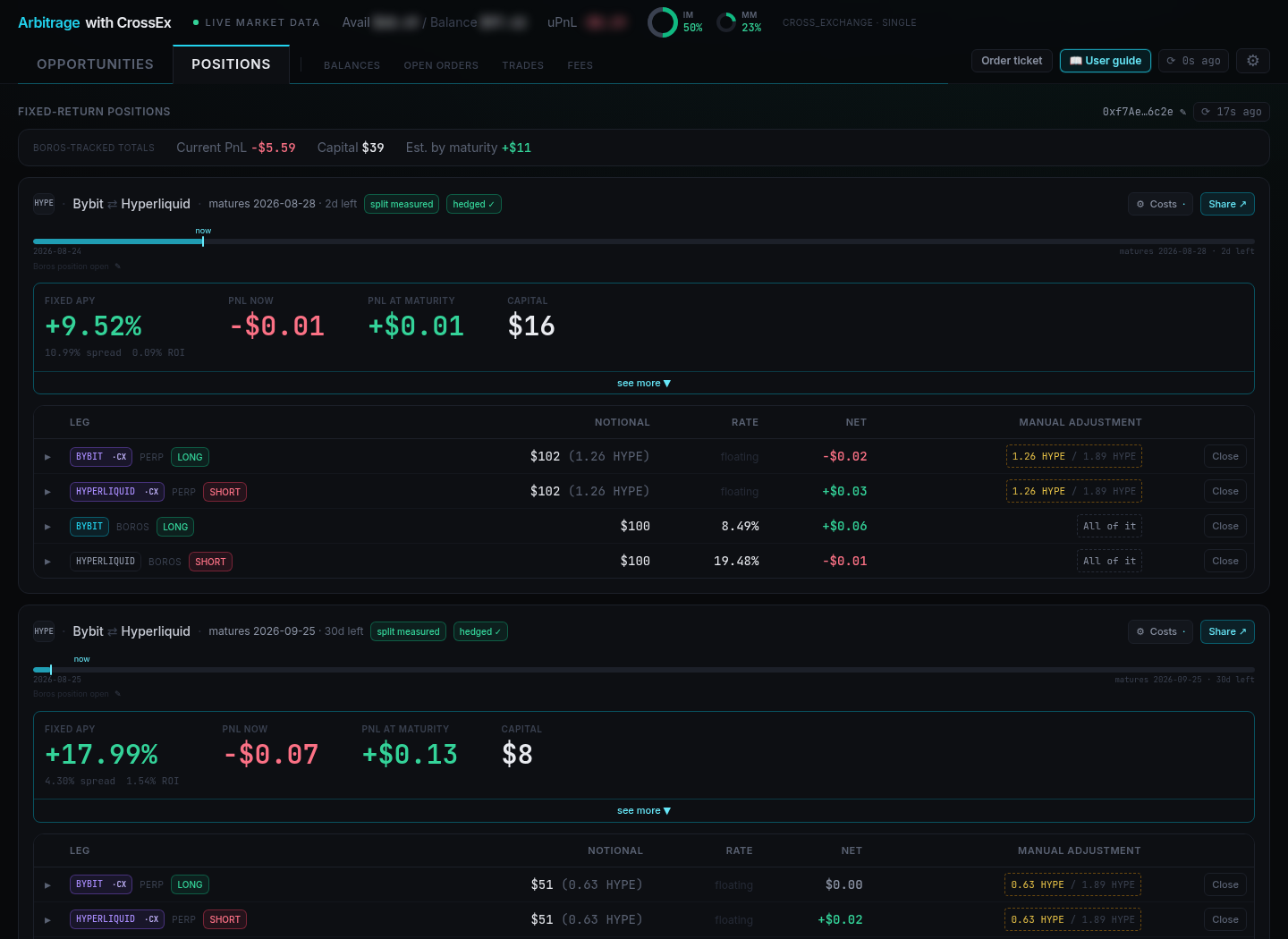This screenshot has width=1288, height=939.
Task: Click split measured badge on the 2d-left card
Action: click(402, 204)
